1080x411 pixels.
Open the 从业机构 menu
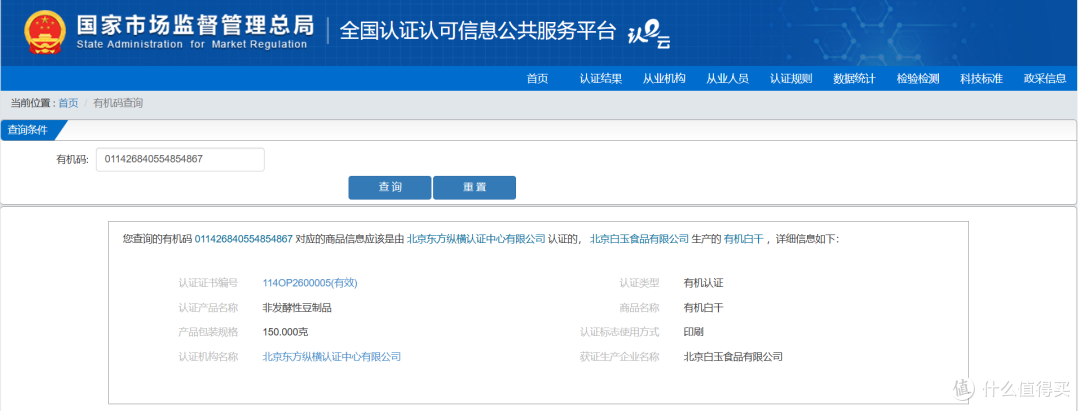[x=664, y=78]
